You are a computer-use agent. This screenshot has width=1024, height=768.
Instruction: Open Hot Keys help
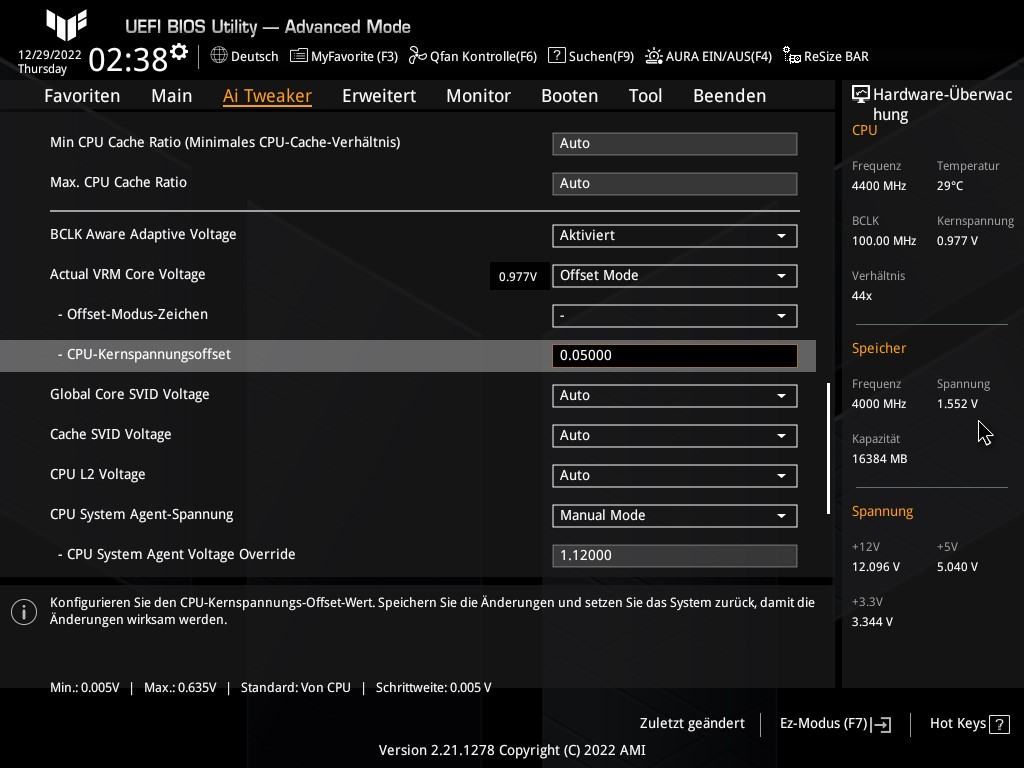coord(970,724)
